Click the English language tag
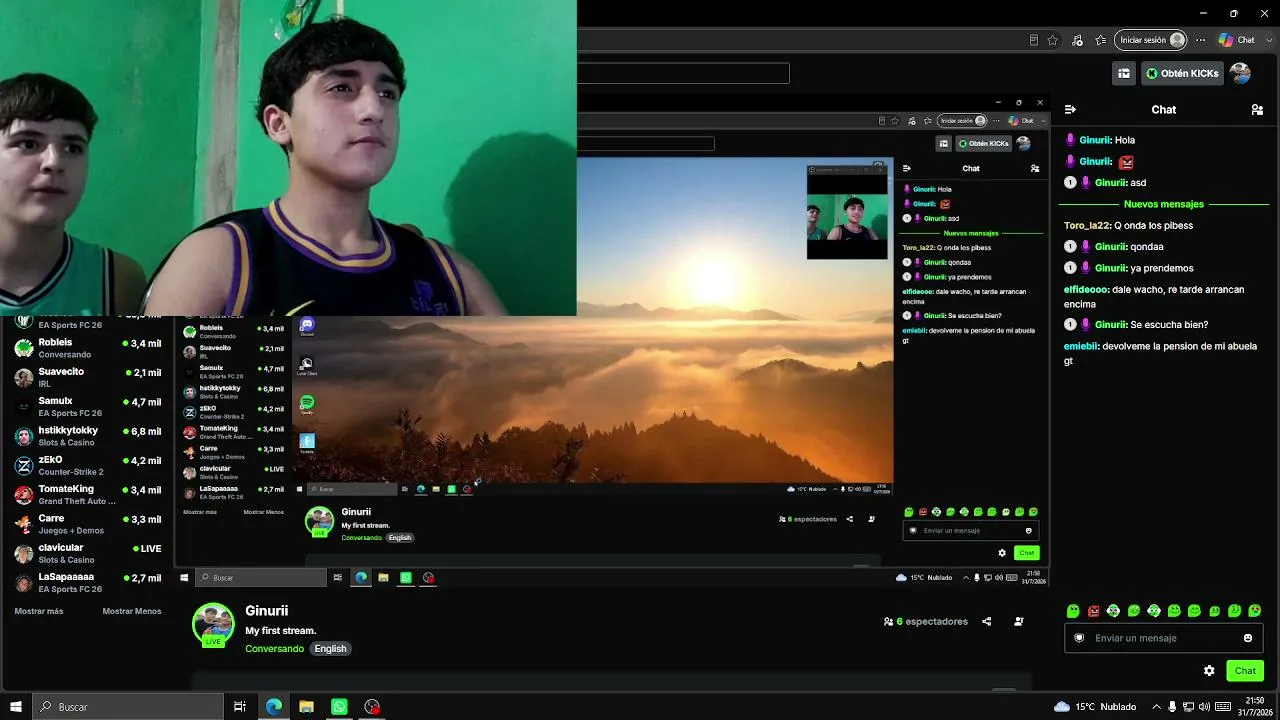 [x=330, y=649]
